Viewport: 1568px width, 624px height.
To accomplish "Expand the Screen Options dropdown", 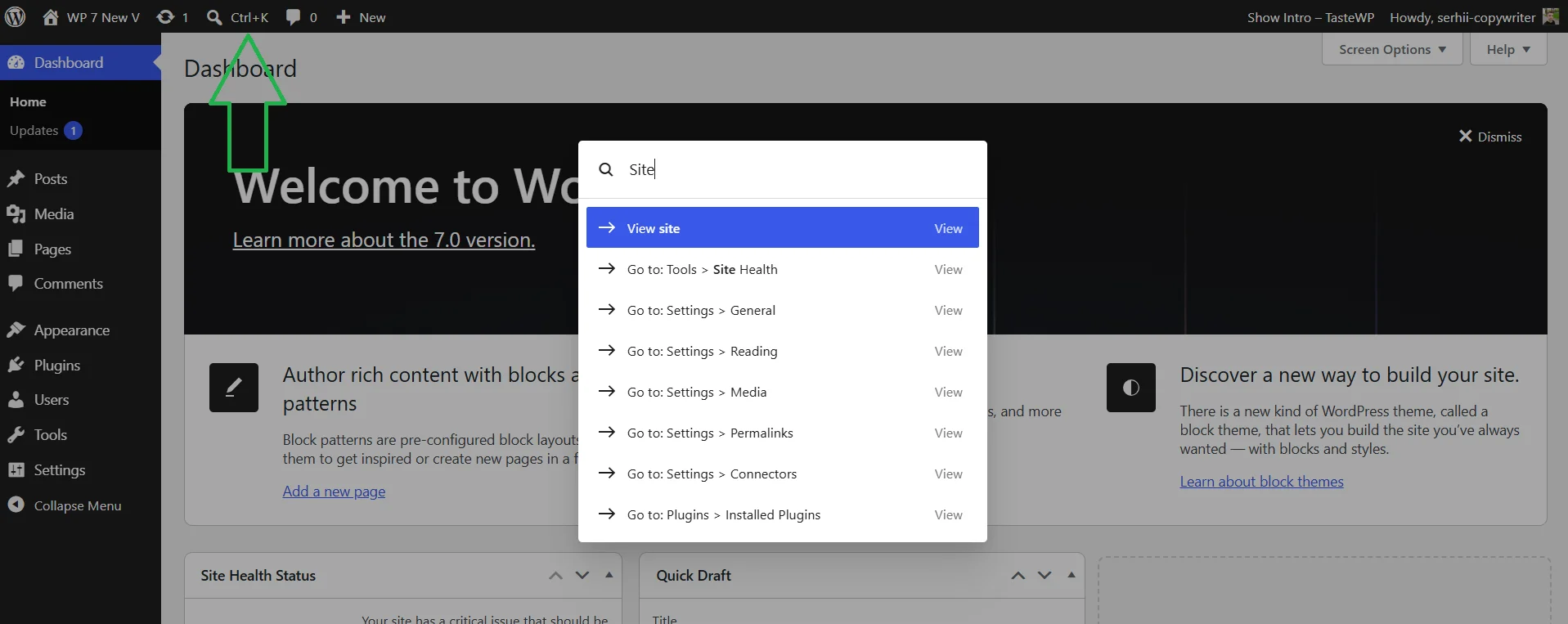I will tap(1392, 49).
